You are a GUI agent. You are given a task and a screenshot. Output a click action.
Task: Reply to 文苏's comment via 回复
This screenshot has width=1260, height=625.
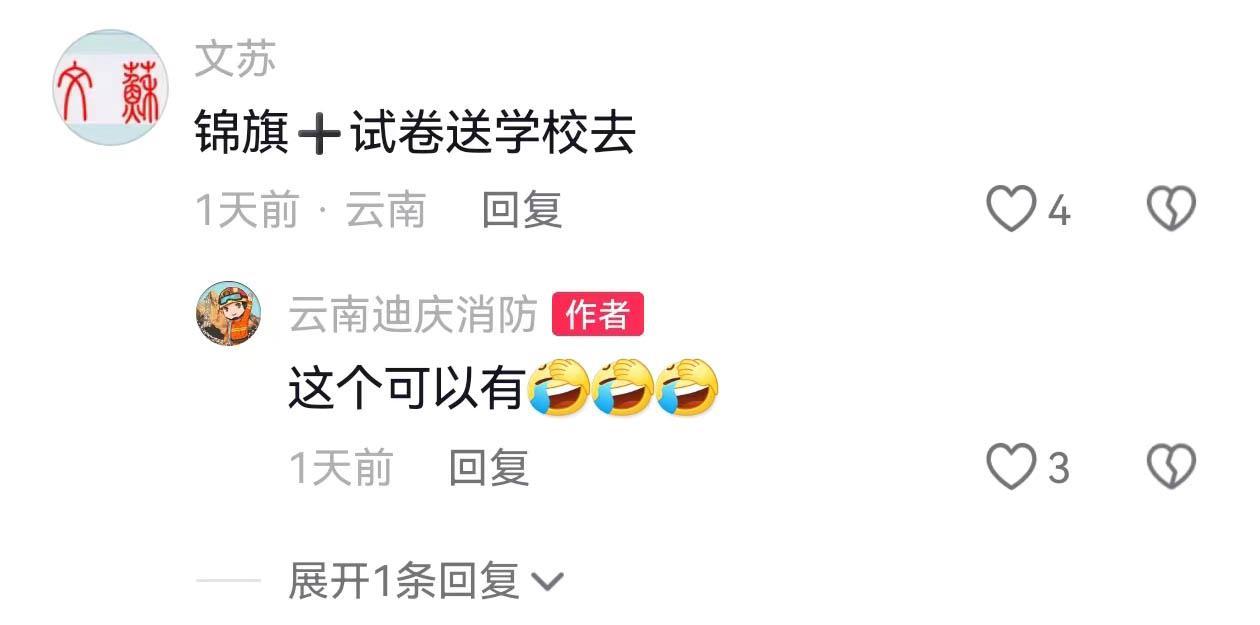click(x=522, y=210)
